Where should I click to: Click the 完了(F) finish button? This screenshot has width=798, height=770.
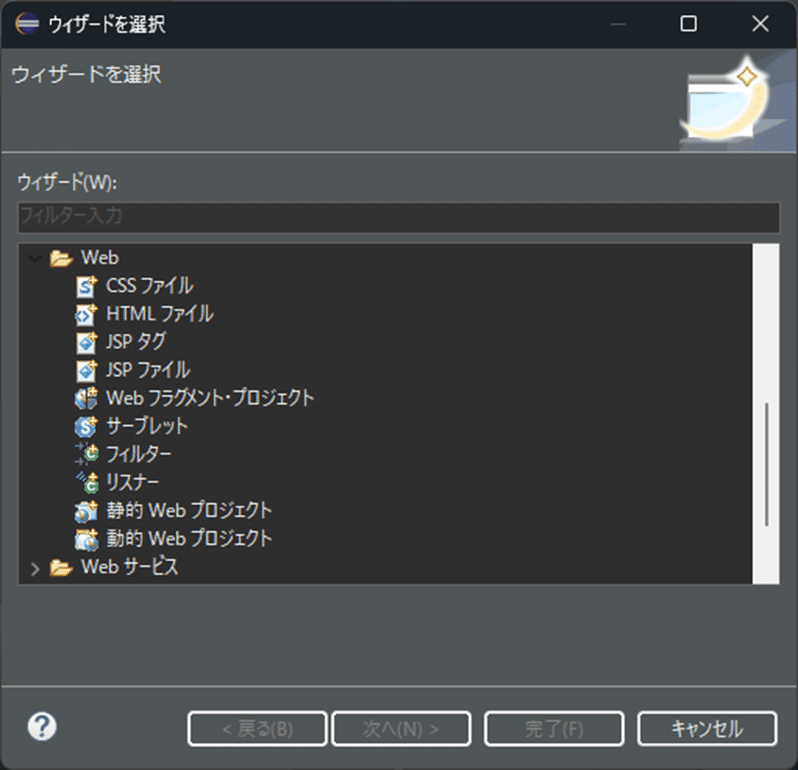(554, 729)
